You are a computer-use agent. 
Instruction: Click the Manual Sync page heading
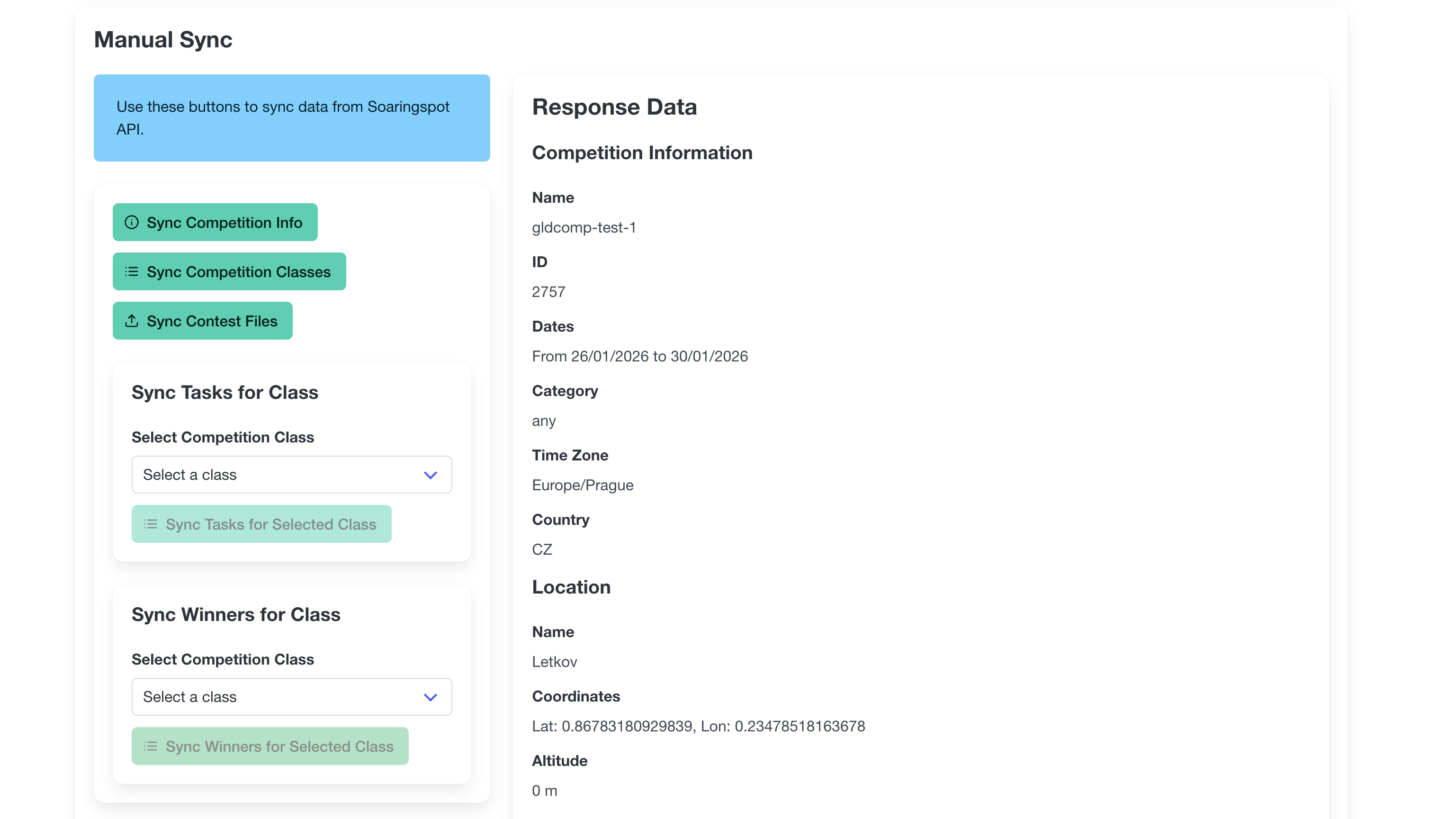(163, 40)
